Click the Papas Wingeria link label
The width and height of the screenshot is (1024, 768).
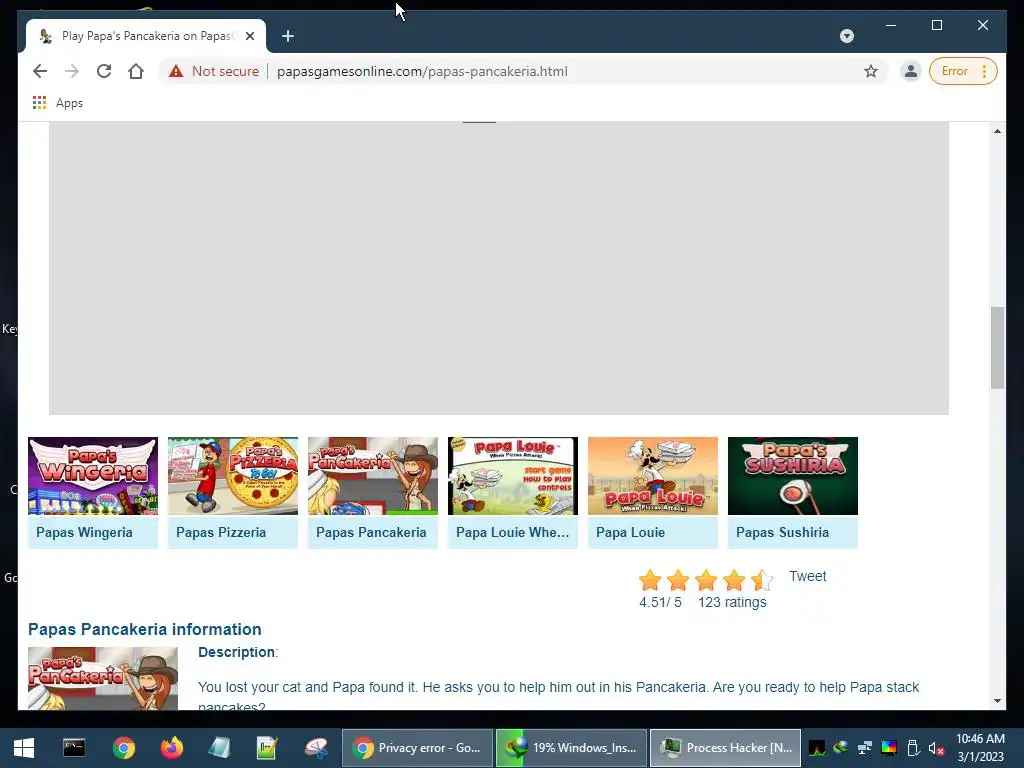pos(84,532)
